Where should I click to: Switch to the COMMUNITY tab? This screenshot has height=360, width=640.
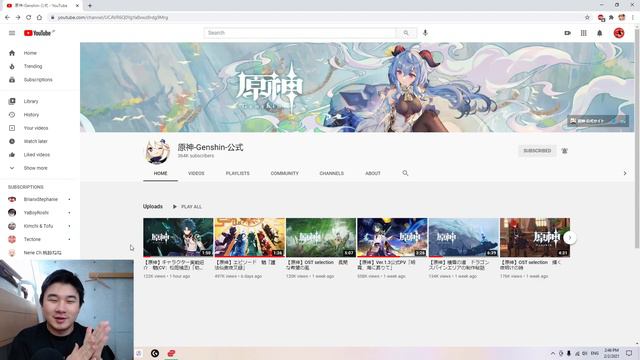(x=284, y=173)
